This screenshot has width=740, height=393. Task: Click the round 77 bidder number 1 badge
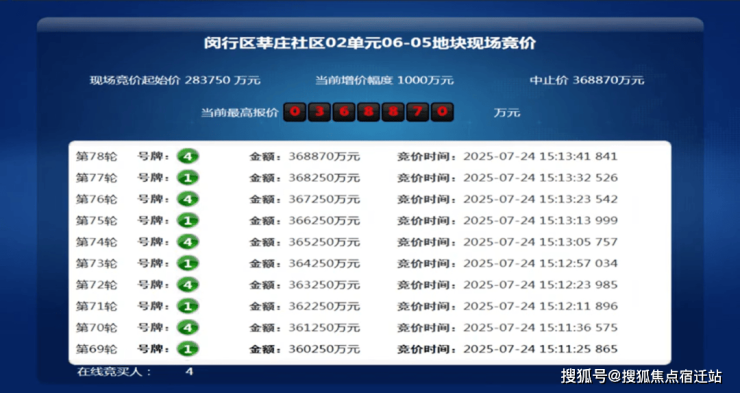click(x=188, y=178)
